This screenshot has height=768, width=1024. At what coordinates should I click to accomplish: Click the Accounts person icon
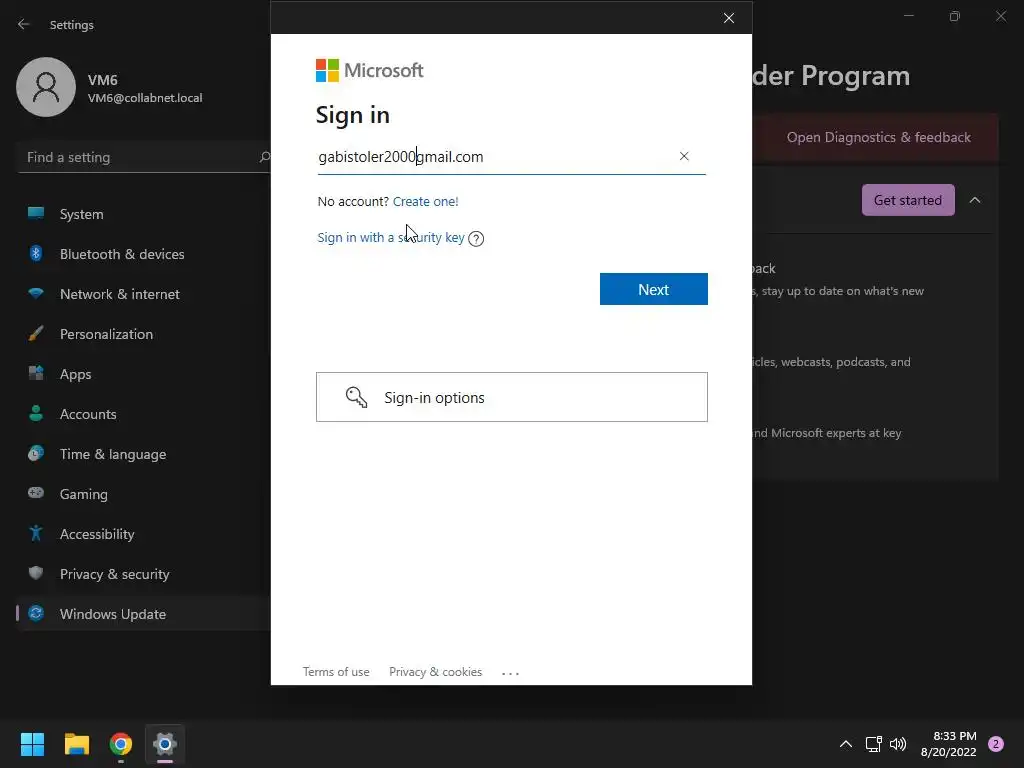[x=36, y=413]
